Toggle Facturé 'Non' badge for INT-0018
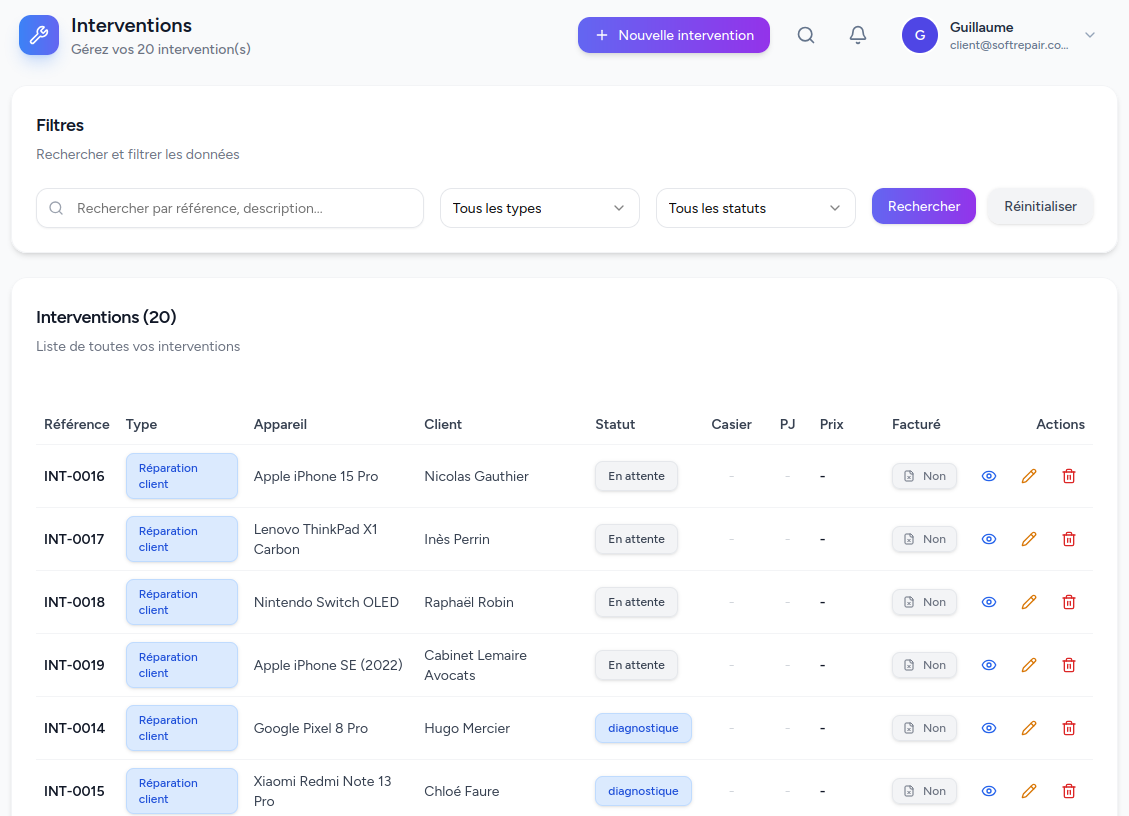This screenshot has height=816, width=1129. (924, 602)
